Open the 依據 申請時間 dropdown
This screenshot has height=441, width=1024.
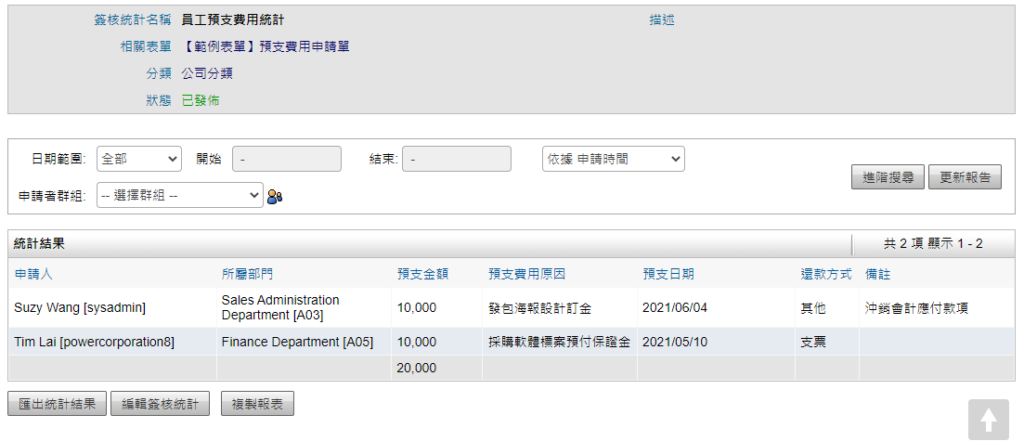(x=613, y=159)
